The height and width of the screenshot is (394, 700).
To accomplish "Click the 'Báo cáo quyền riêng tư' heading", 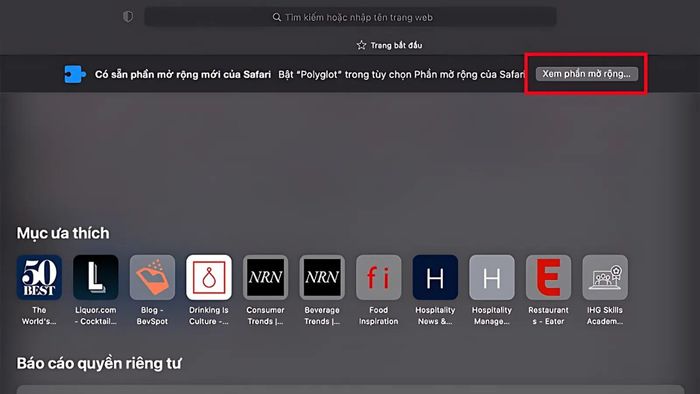I will pos(99,363).
